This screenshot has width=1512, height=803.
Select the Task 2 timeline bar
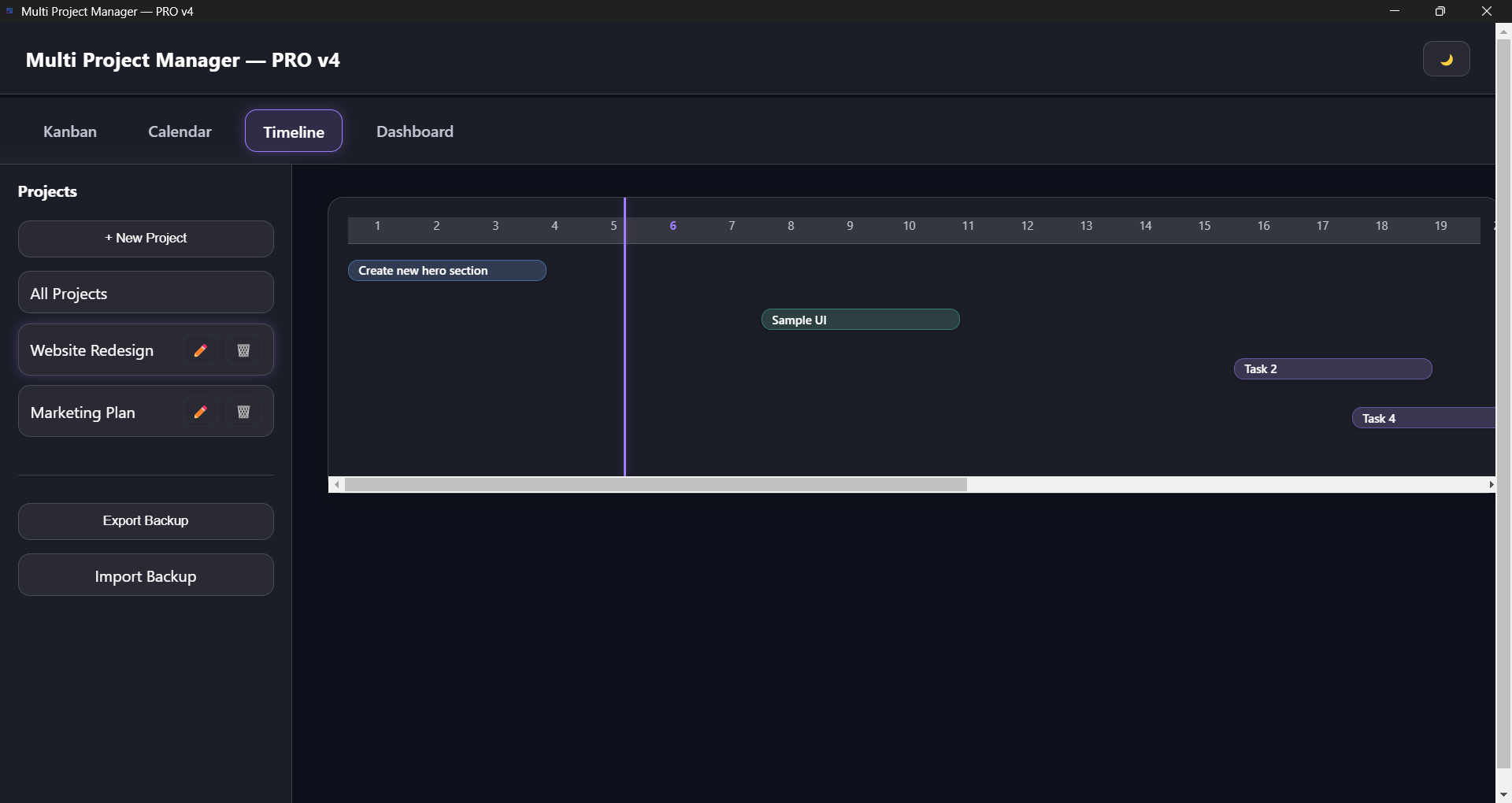tap(1332, 369)
